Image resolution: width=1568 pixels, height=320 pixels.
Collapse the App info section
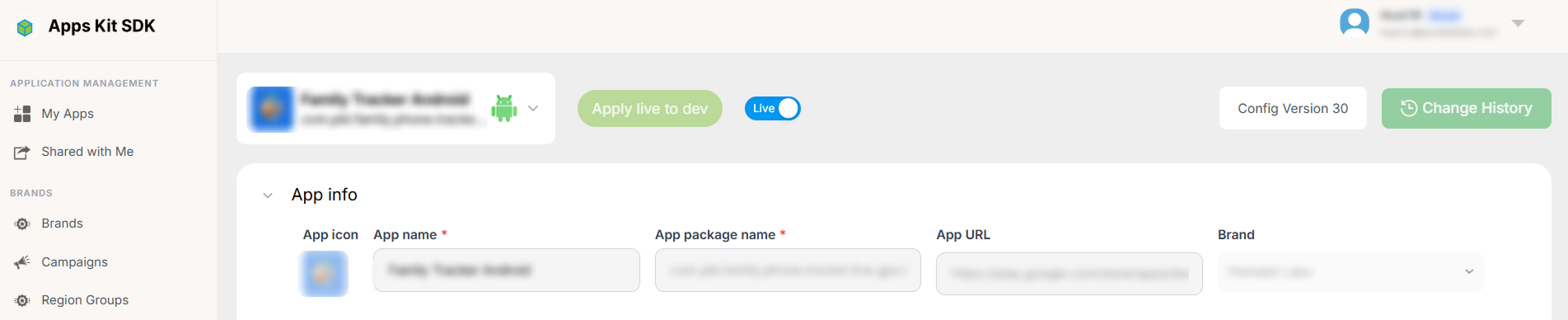tap(267, 195)
